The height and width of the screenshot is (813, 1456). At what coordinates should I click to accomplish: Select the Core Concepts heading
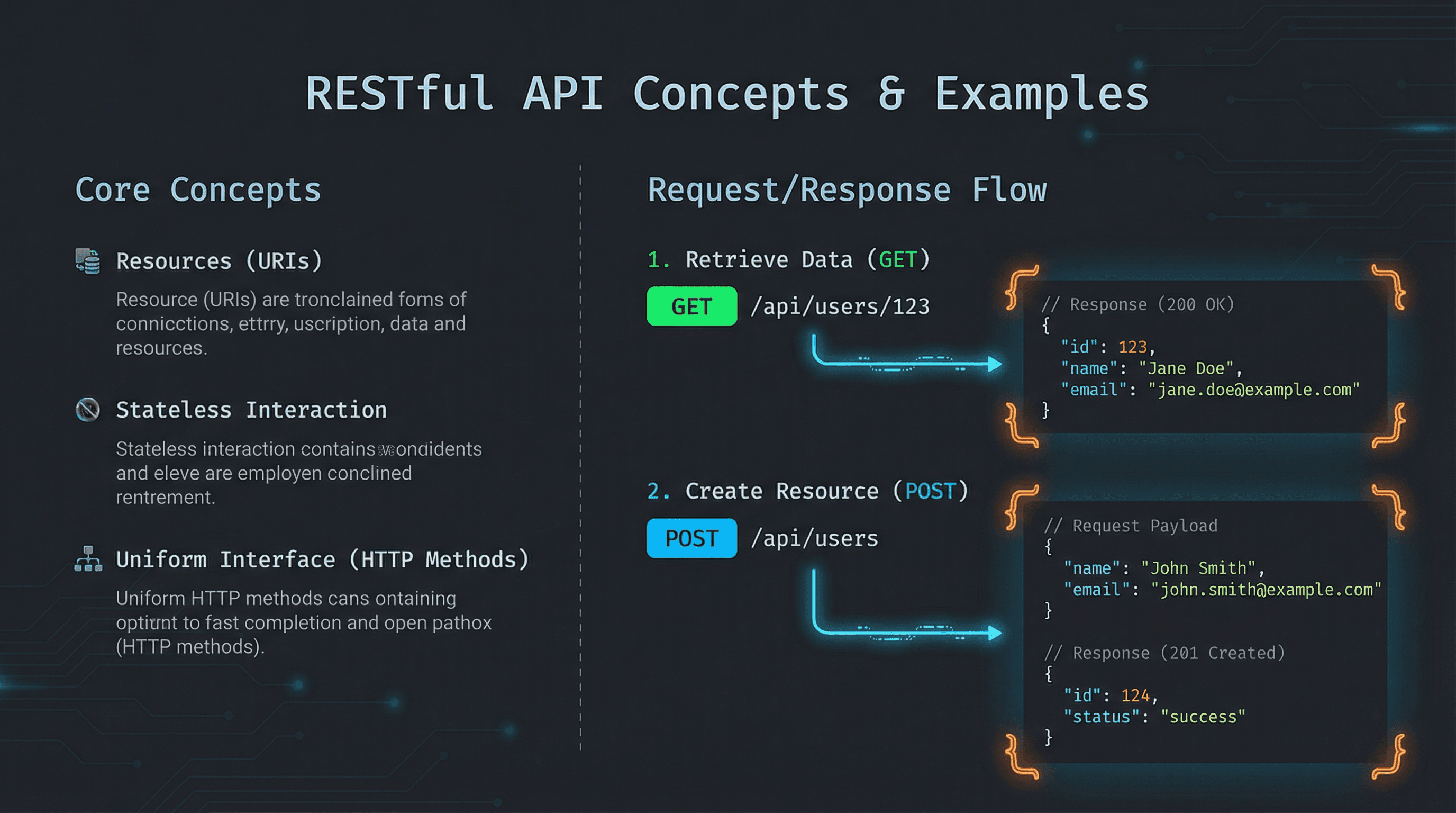pyautogui.click(x=198, y=189)
